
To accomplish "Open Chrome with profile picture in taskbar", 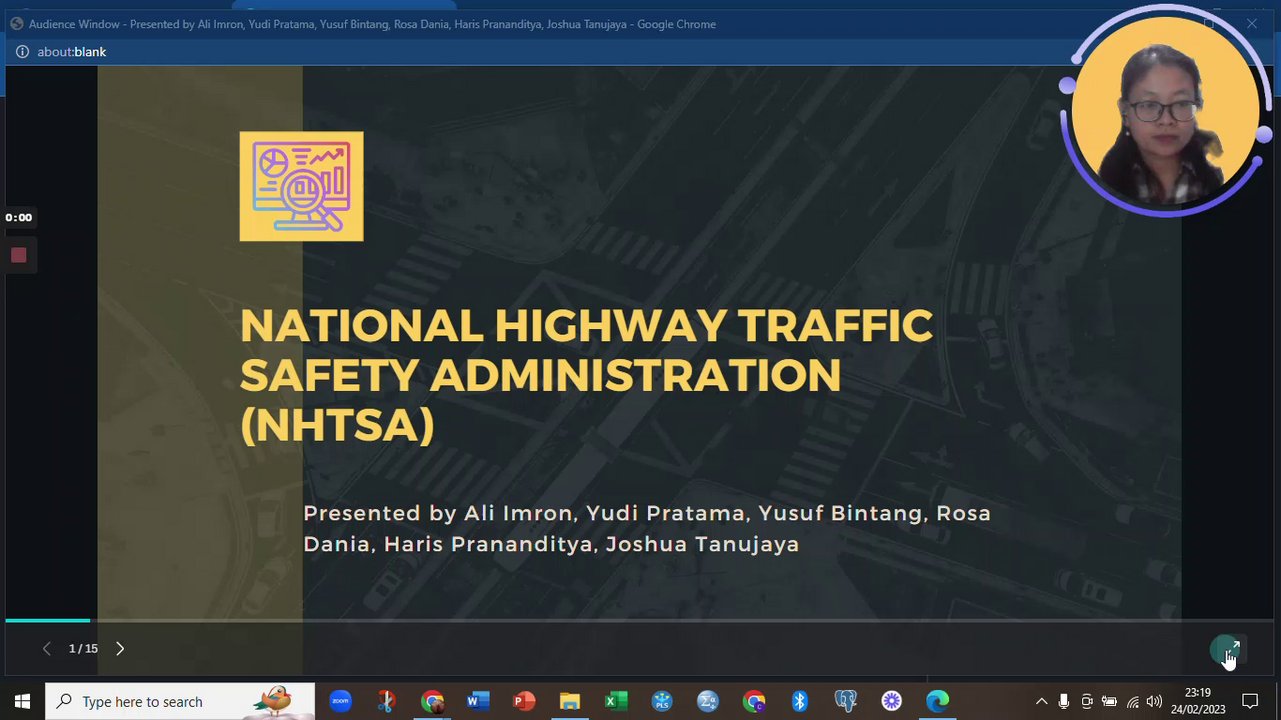I will (432, 701).
